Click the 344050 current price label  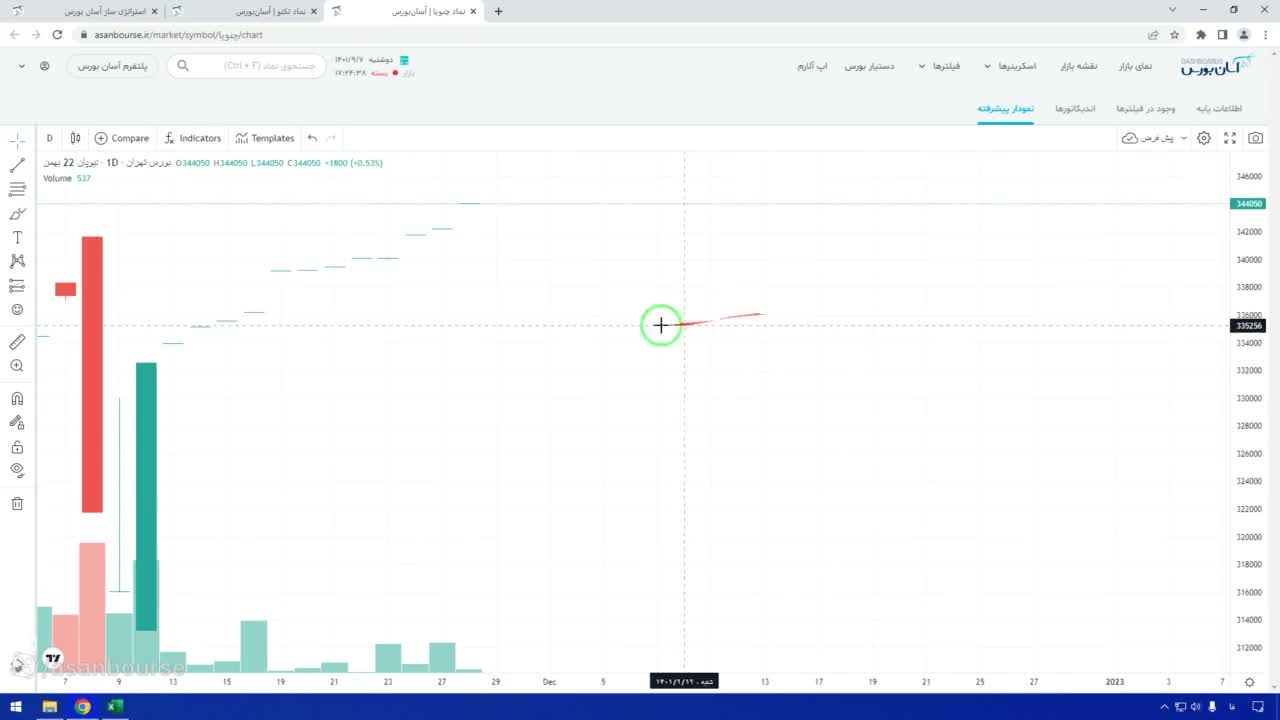tap(1249, 204)
